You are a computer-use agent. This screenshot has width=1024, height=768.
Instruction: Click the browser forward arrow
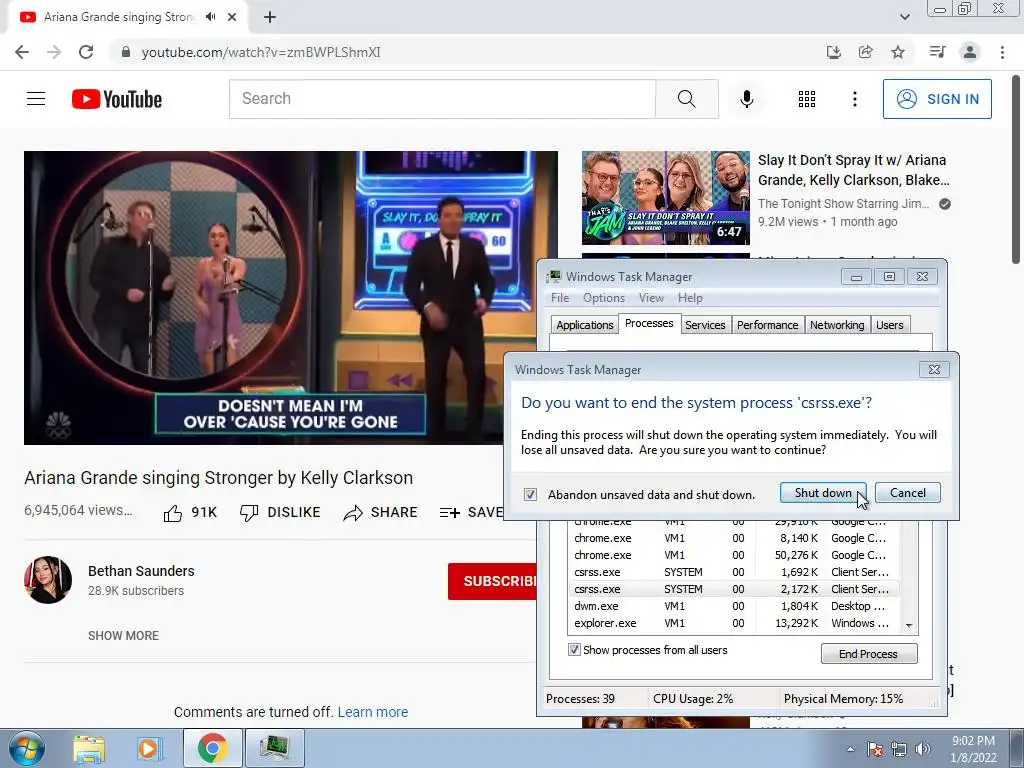pyautogui.click(x=54, y=52)
